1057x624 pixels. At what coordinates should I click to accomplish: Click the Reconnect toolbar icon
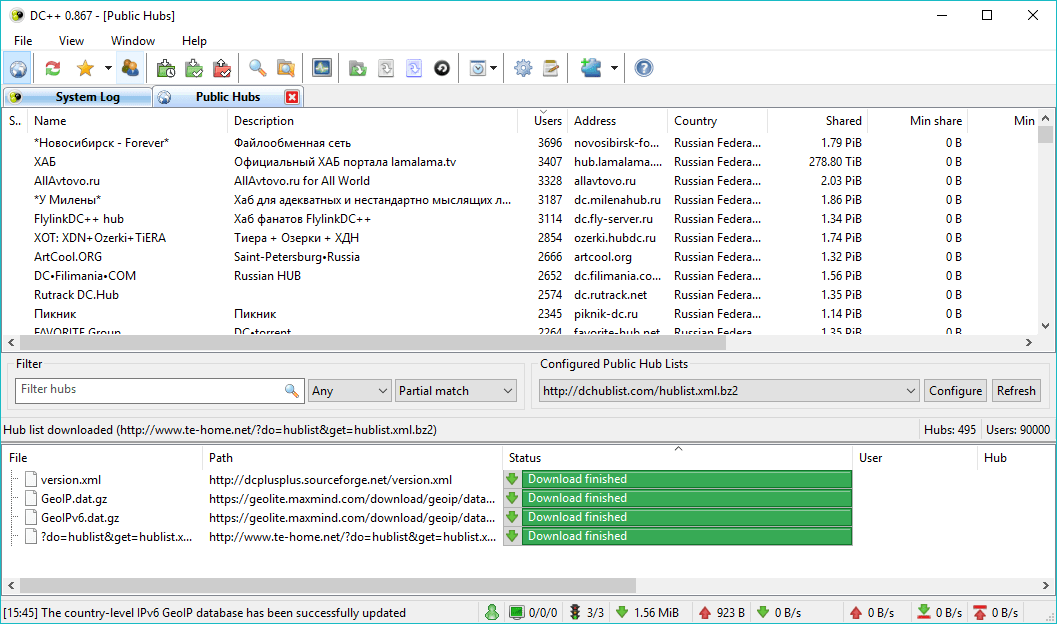pyautogui.click(x=50, y=67)
